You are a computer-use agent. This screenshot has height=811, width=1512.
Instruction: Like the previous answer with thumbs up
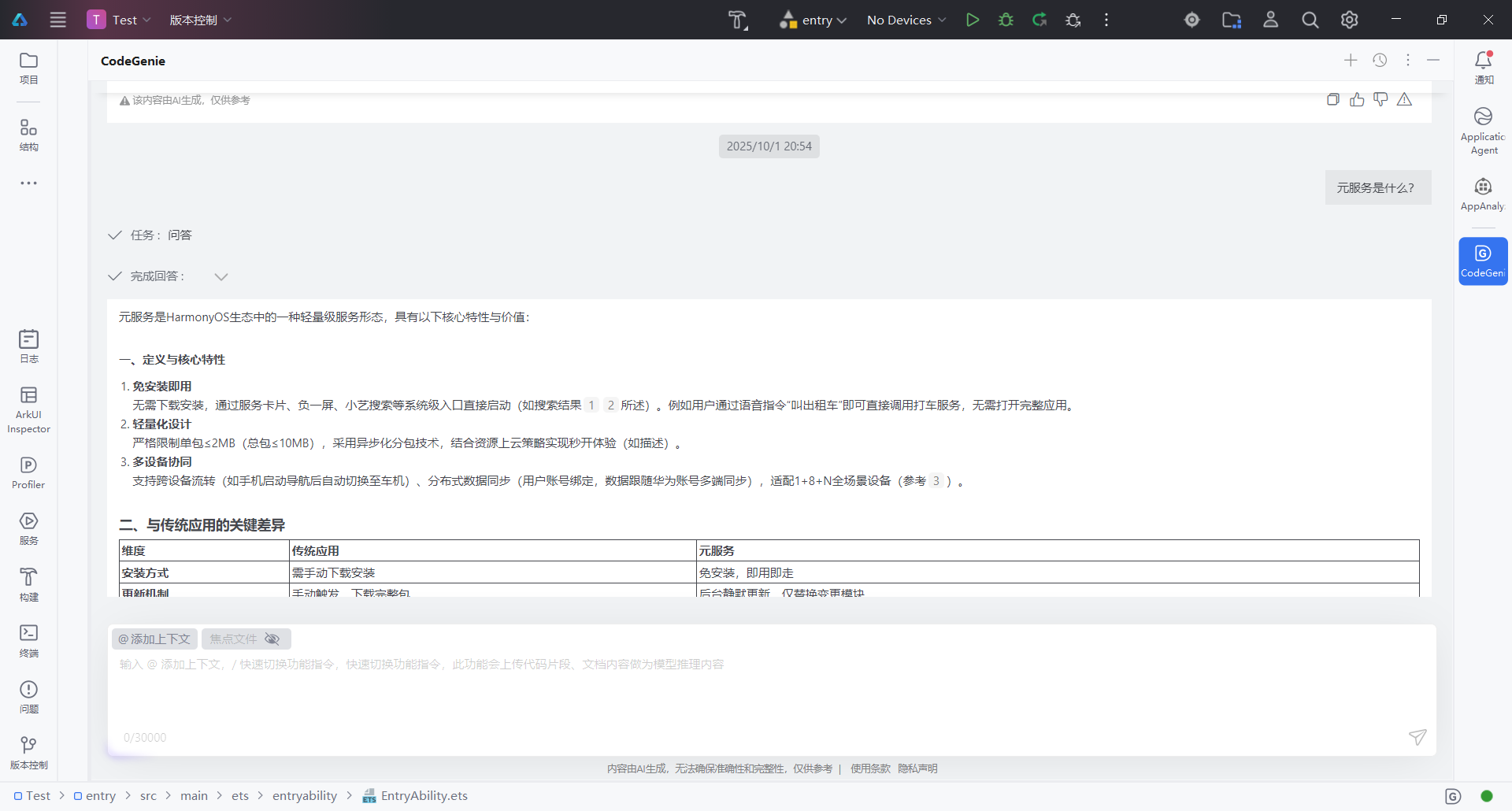pyautogui.click(x=1357, y=99)
